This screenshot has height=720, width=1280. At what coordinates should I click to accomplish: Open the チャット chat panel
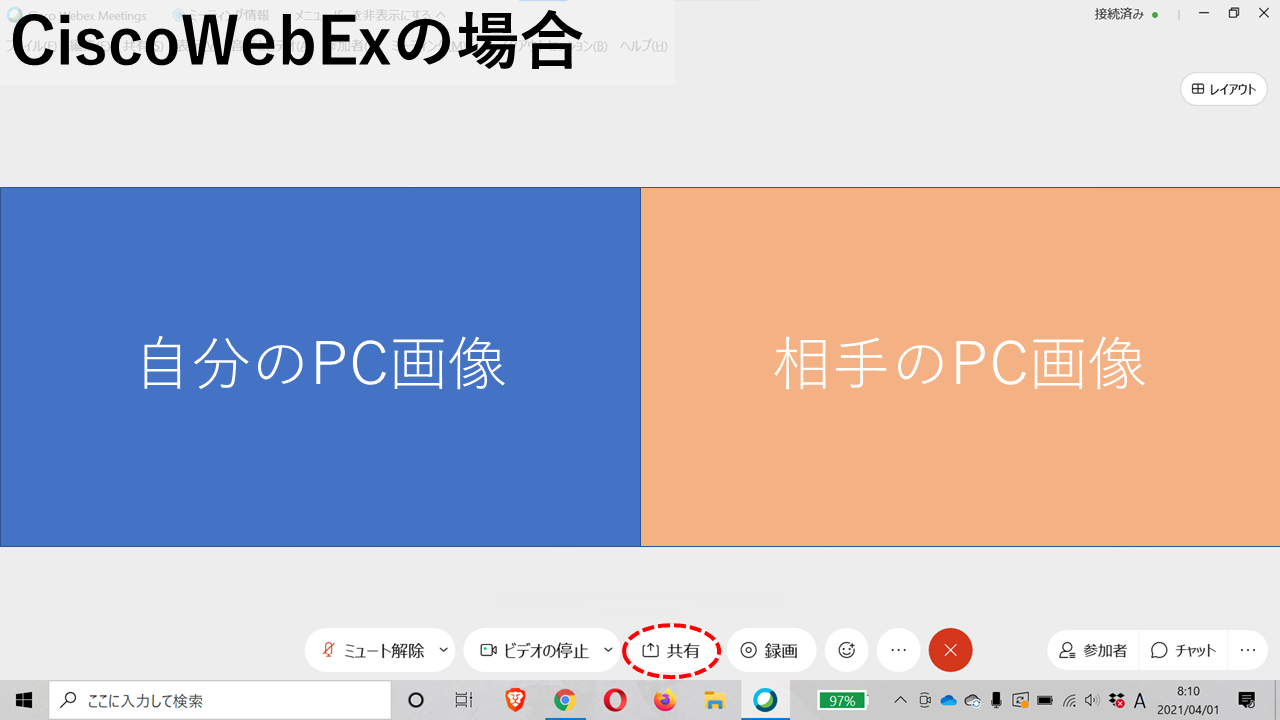click(x=1183, y=651)
